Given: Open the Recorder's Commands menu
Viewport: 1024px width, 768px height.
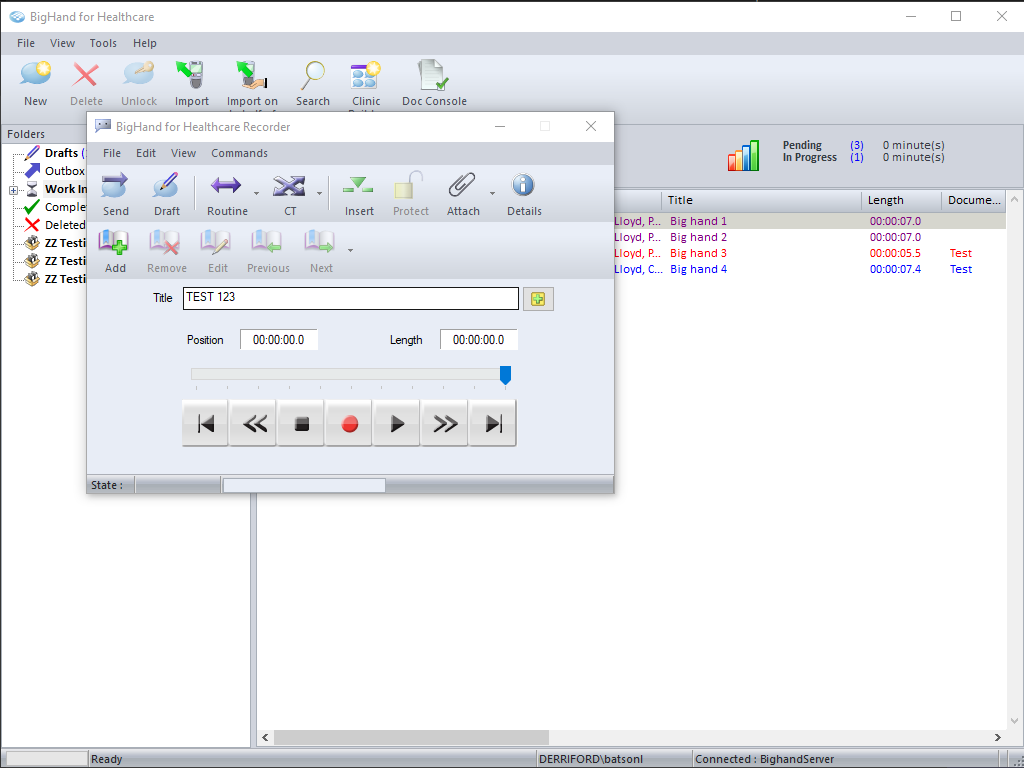Looking at the screenshot, I should point(239,153).
